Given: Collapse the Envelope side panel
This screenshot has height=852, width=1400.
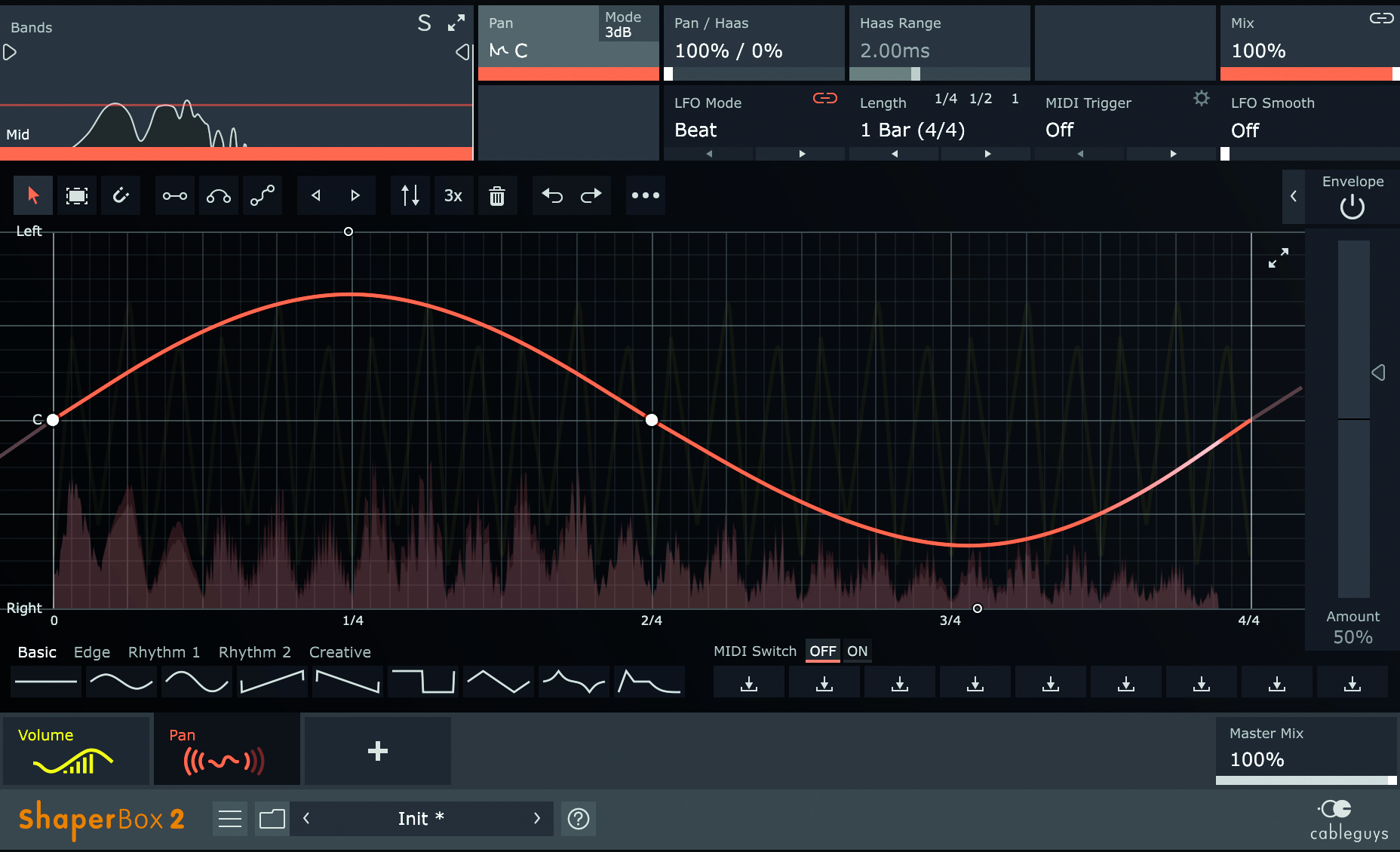Looking at the screenshot, I should coord(1294,196).
